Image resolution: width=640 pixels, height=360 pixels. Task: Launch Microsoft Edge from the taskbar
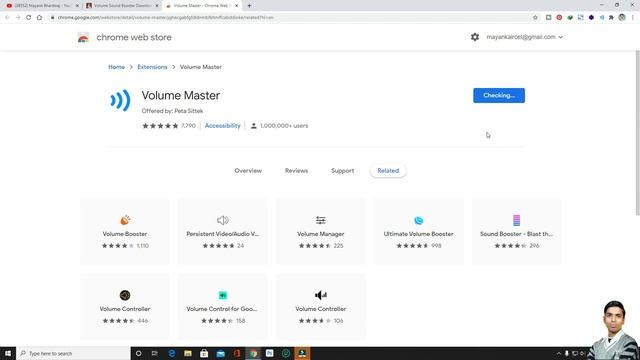pyautogui.click(x=171, y=353)
